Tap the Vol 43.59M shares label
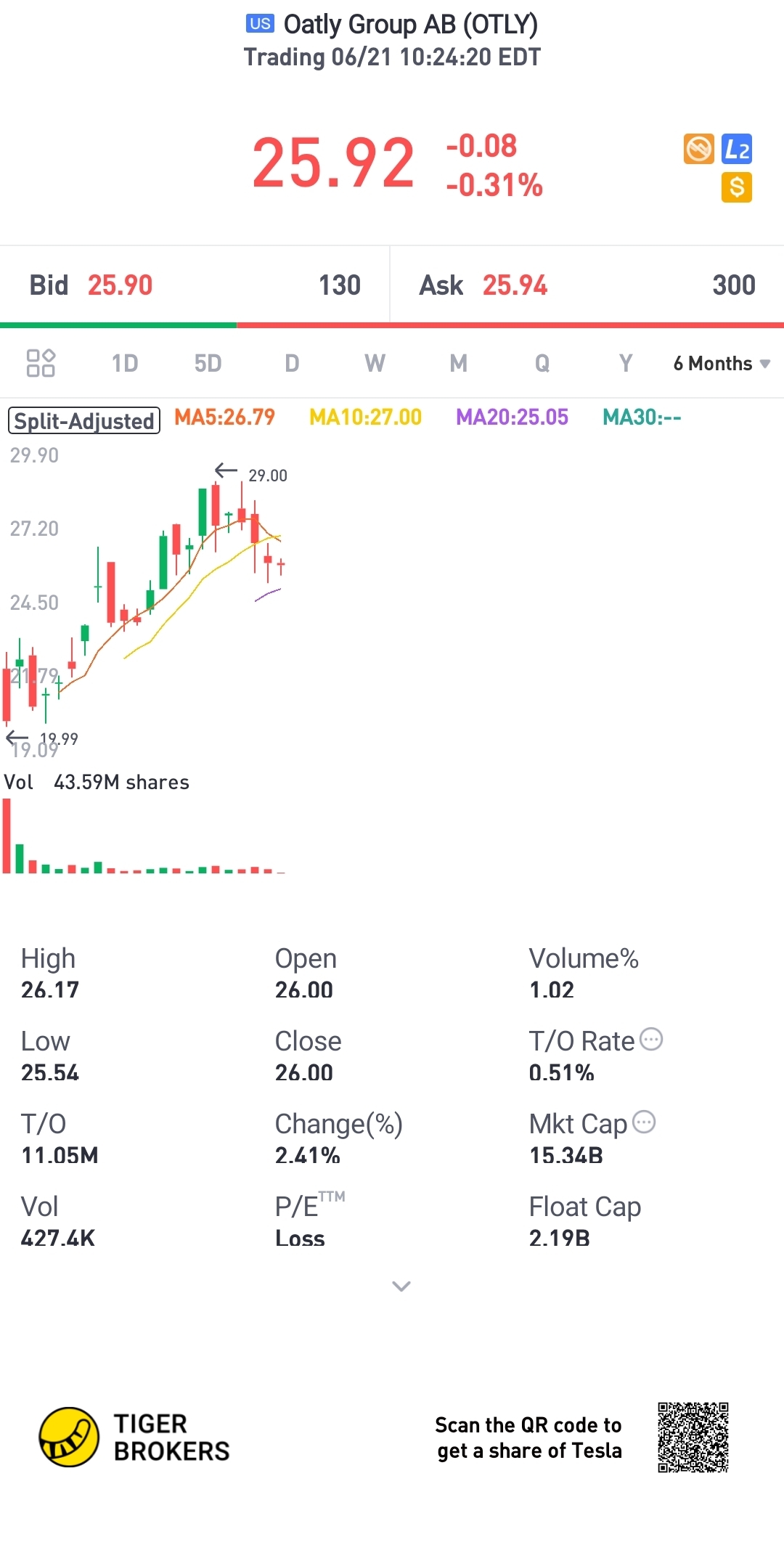The image size is (784, 1558). point(97,782)
